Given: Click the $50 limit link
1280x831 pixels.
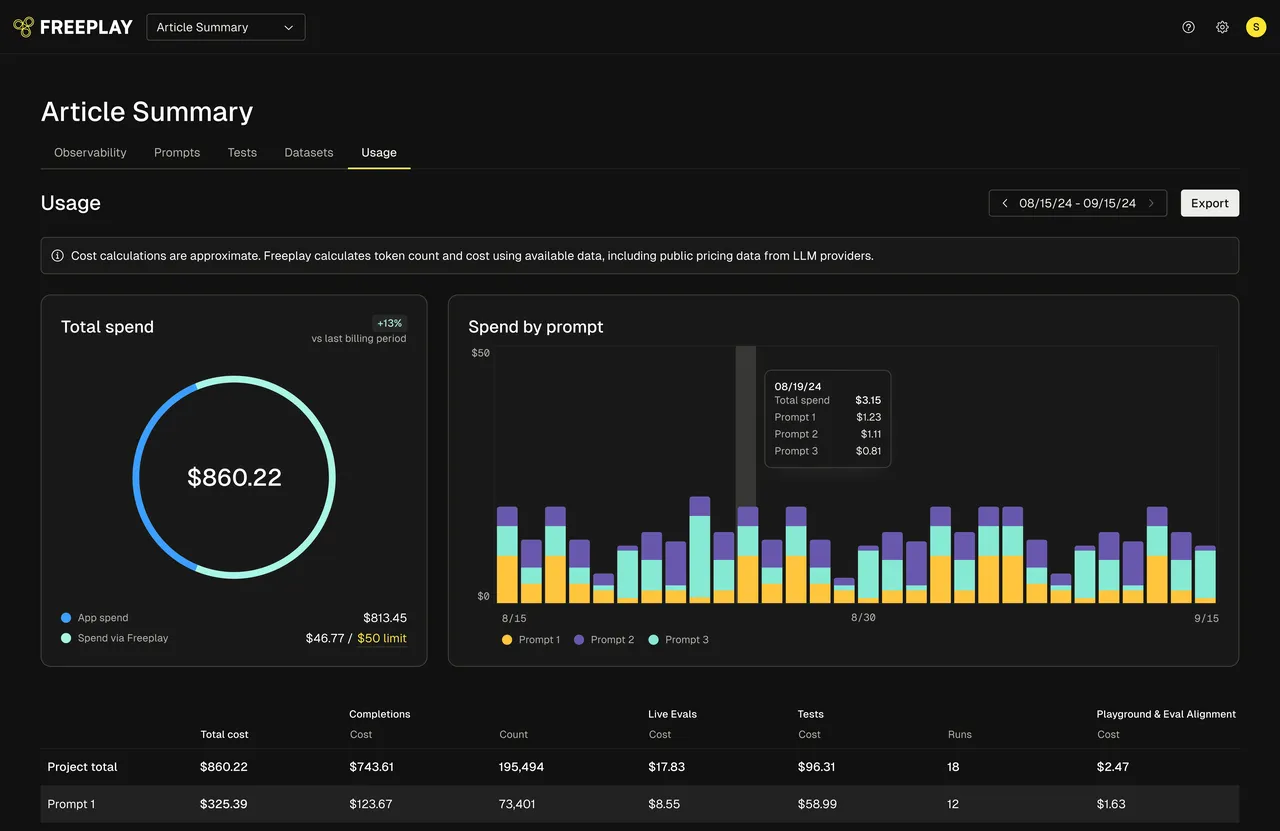Looking at the screenshot, I should pos(382,638).
